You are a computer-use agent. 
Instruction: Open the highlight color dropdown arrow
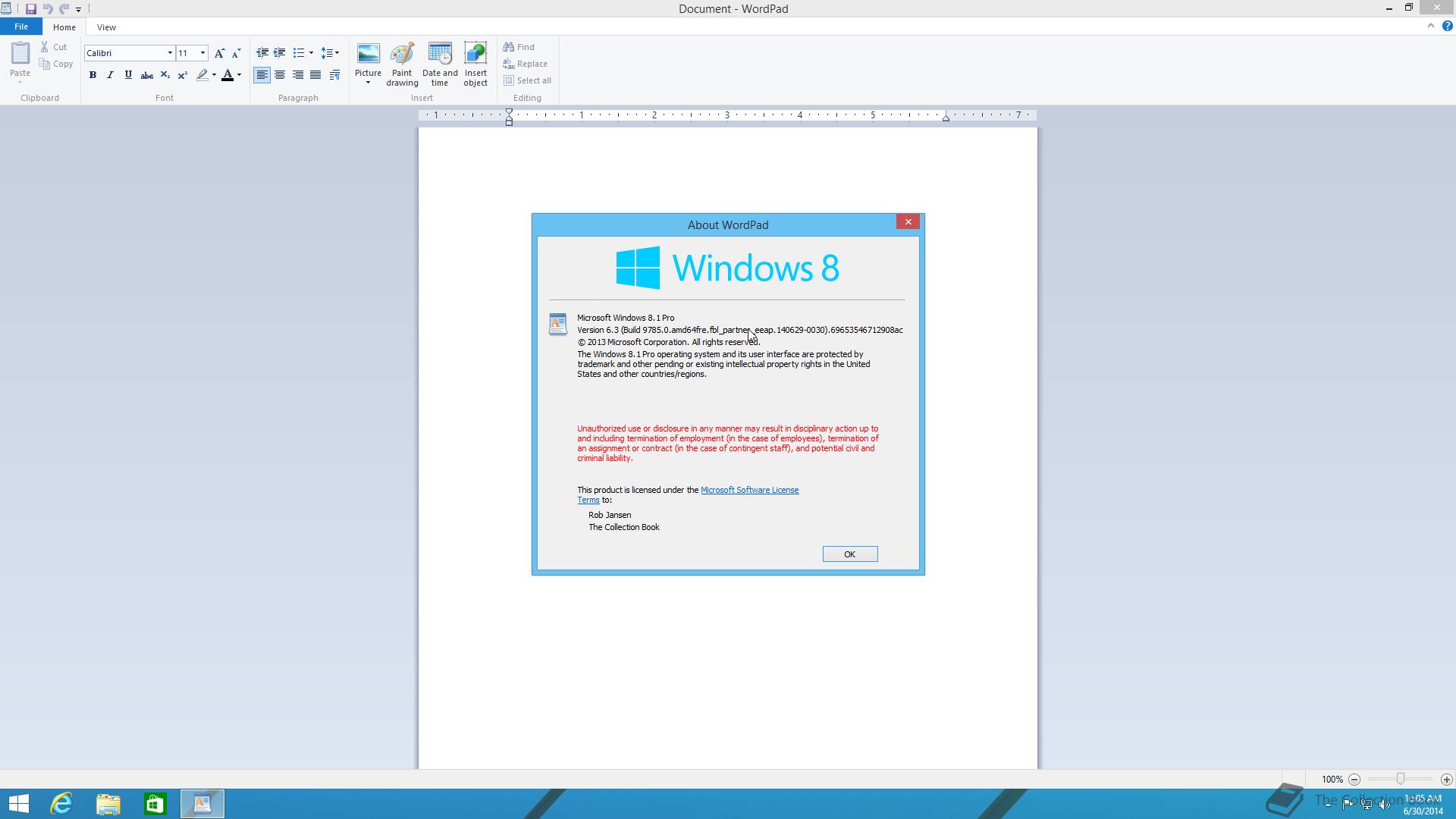tap(214, 75)
